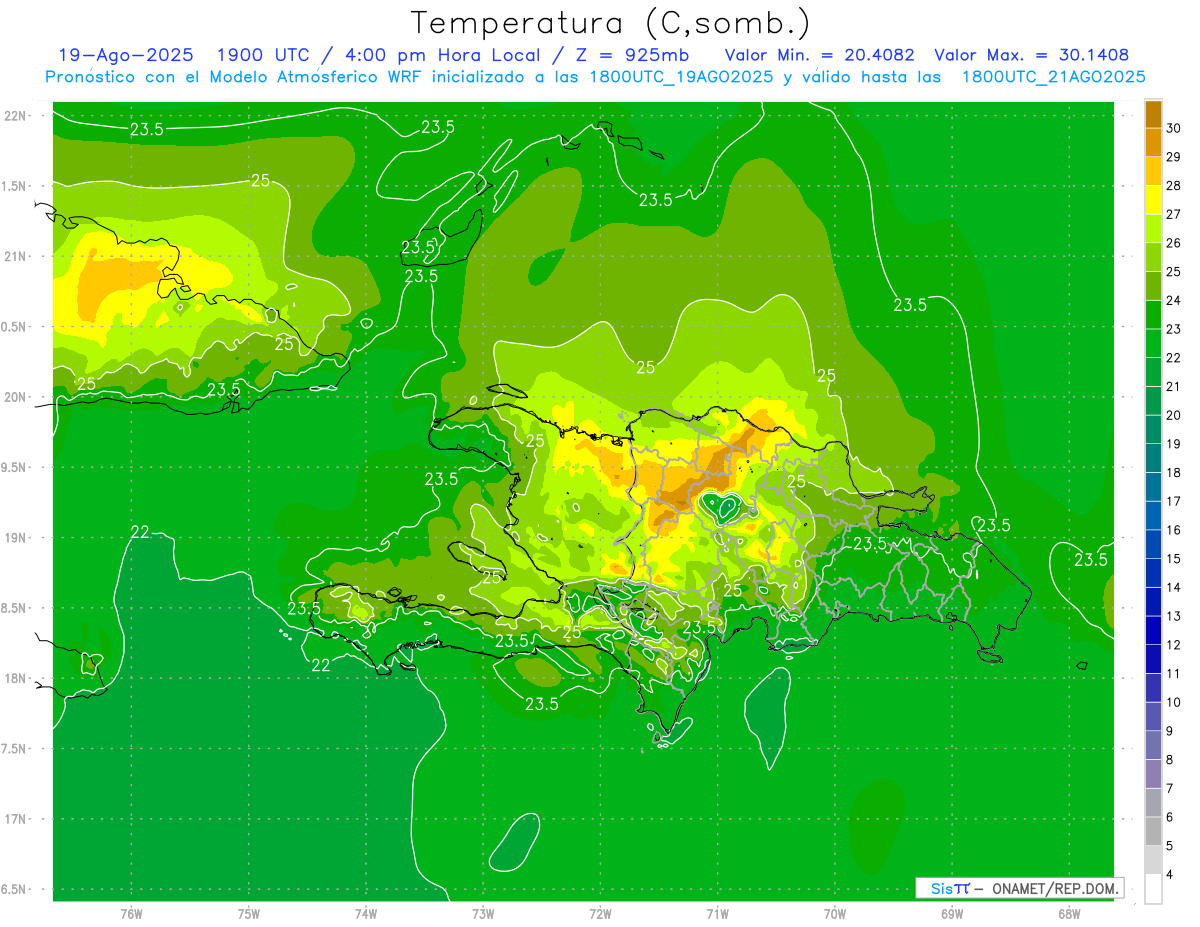Viewport: 1200px width, 927px height.
Task: Click the longitude axis label 76W
Action: click(x=131, y=913)
